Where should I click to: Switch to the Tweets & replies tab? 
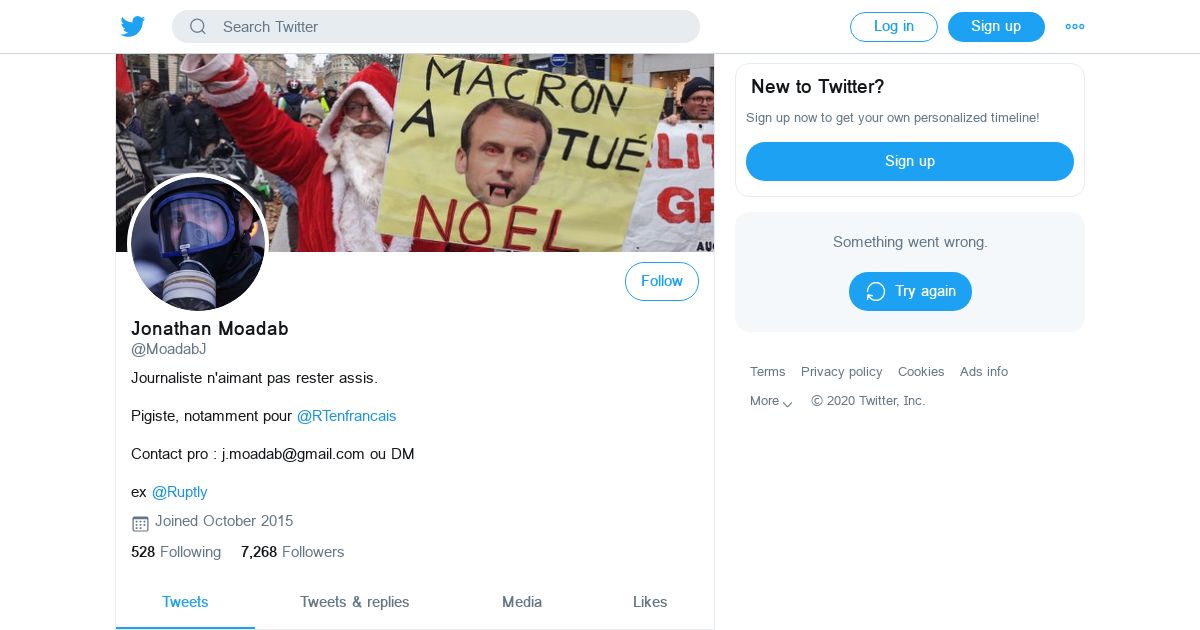355,602
